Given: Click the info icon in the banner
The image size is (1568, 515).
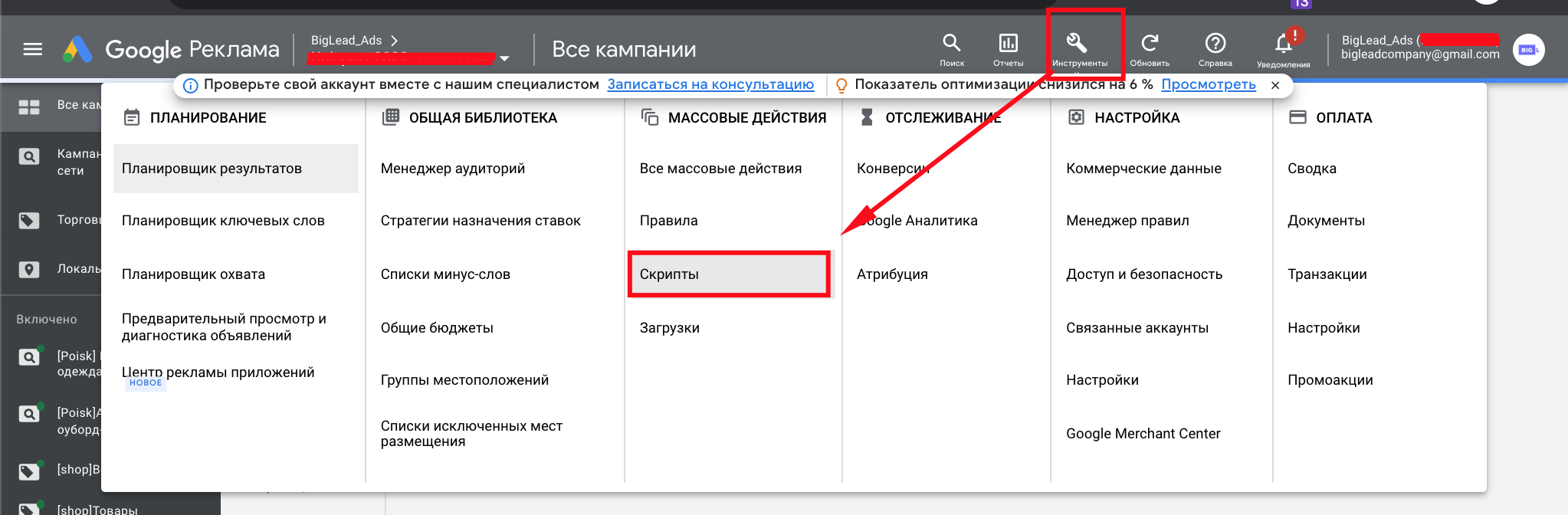Looking at the screenshot, I should (x=191, y=85).
